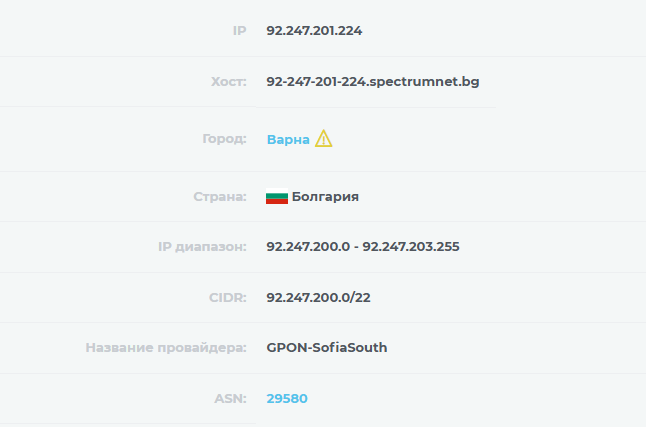Viewport: 646px width, 427px height.
Task: Click the ASN: label
Action: pos(230,399)
